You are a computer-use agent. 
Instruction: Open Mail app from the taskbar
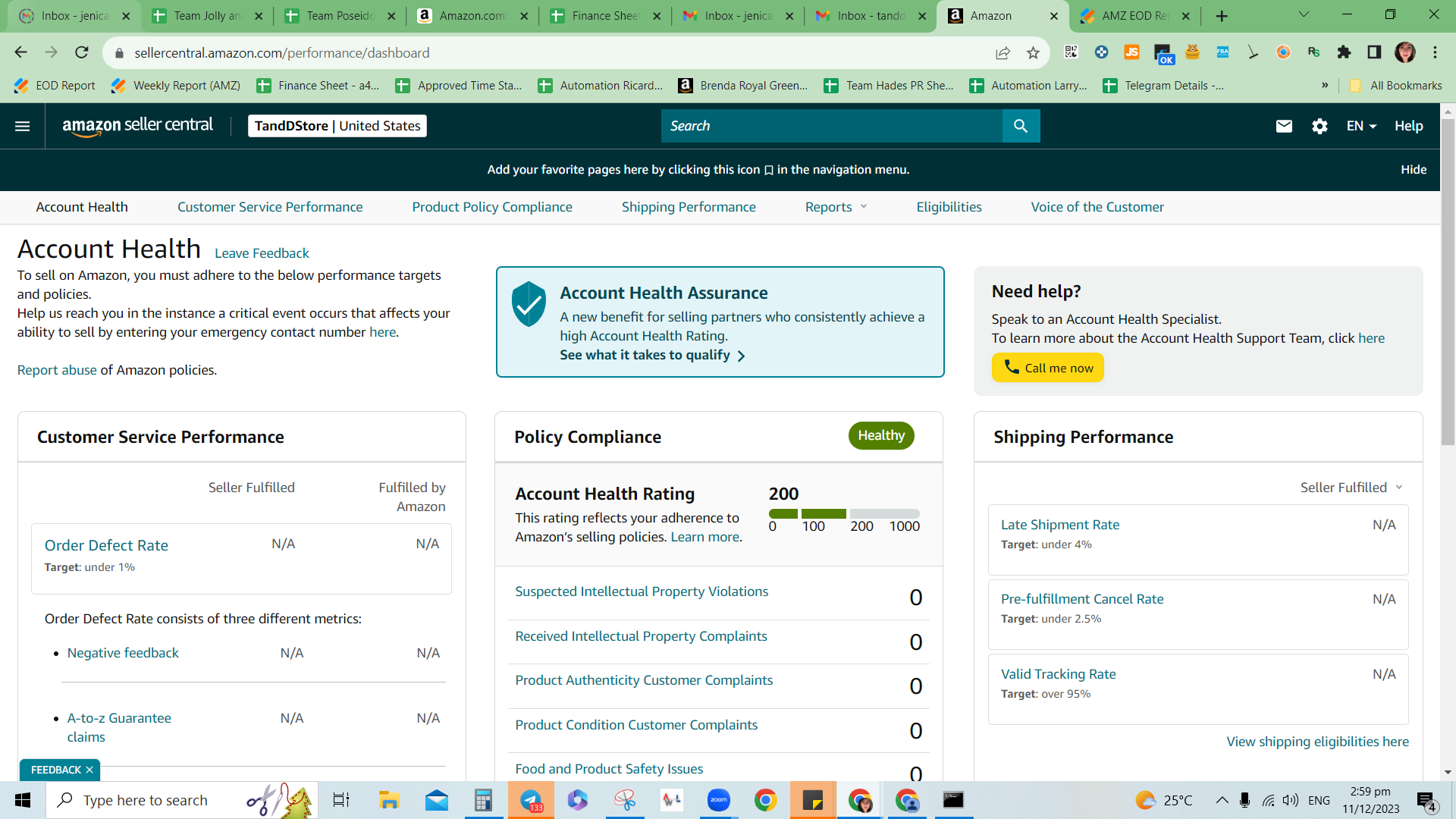[x=436, y=800]
